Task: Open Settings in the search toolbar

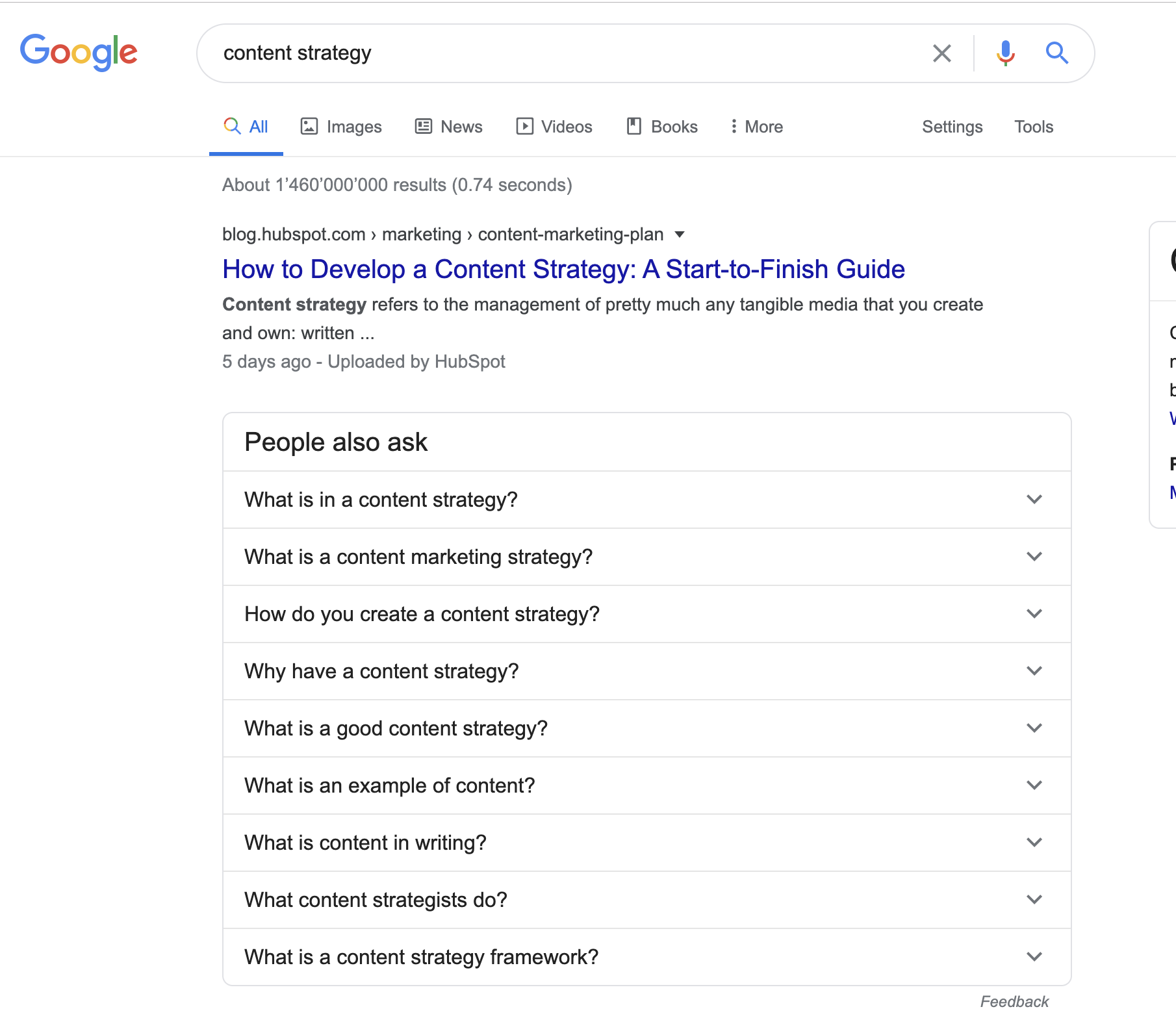Action: point(952,127)
